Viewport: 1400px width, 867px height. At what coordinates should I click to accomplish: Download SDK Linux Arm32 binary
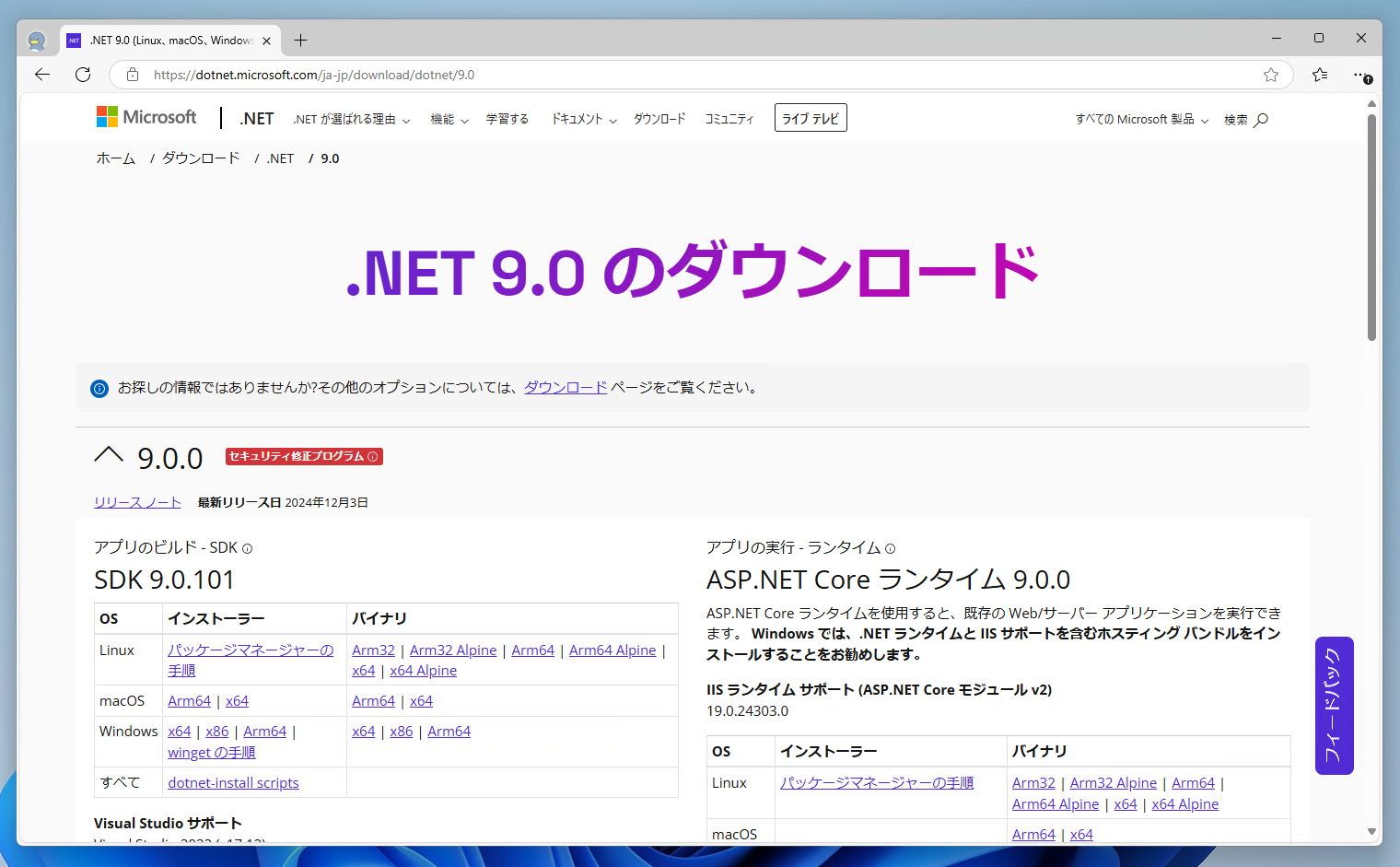[373, 650]
